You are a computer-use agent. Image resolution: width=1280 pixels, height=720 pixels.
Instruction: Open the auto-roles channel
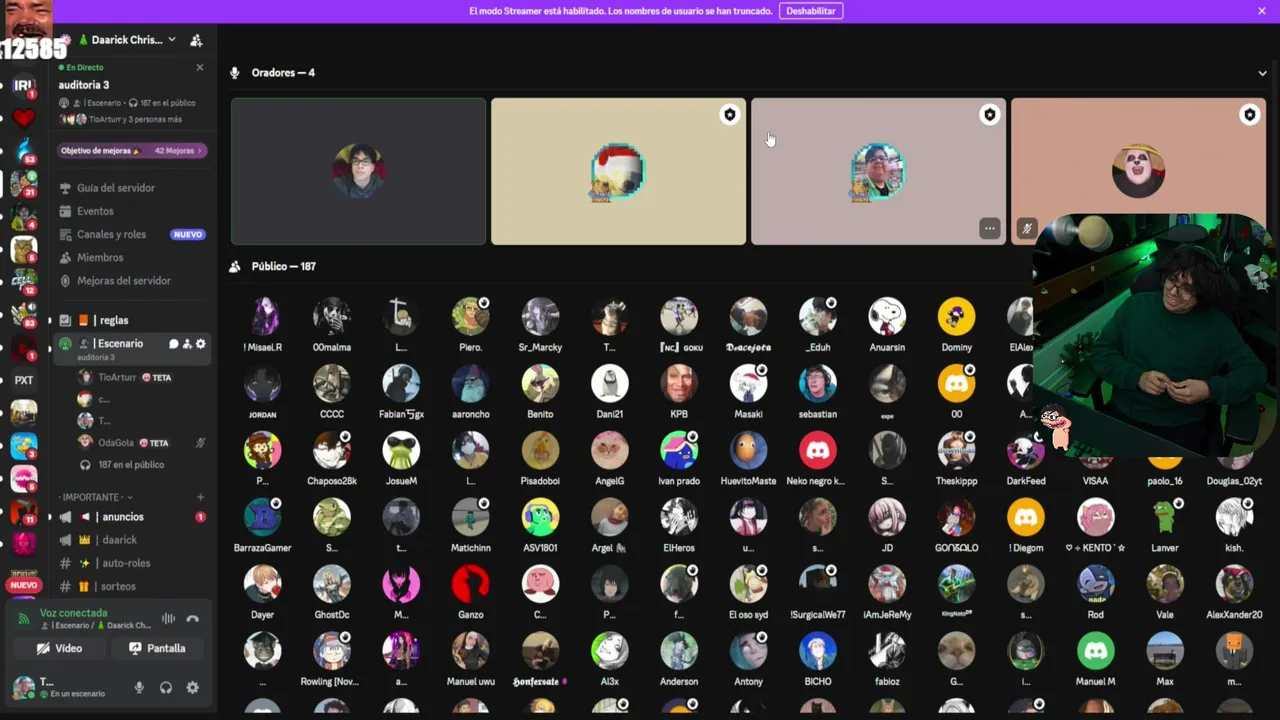(x=131, y=563)
